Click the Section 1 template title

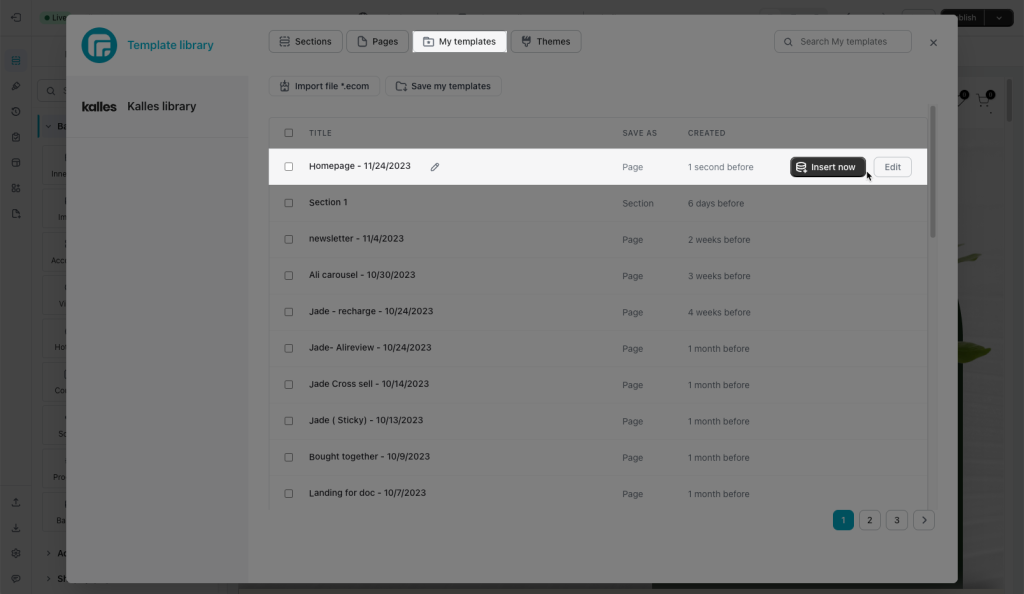tap(328, 202)
